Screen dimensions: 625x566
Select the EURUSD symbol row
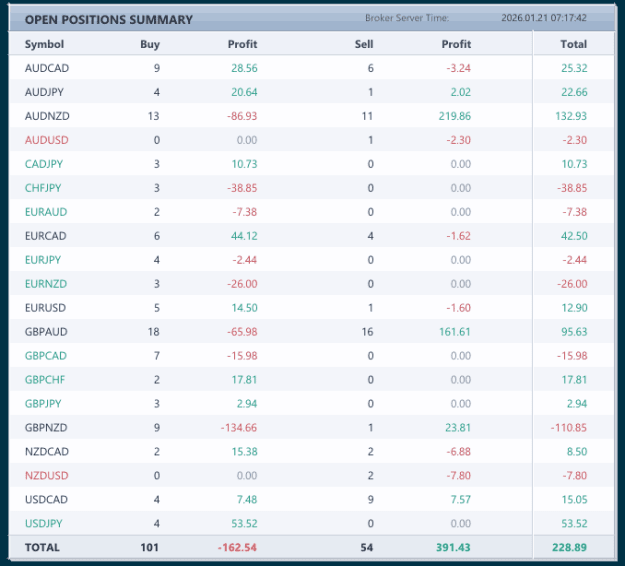[311, 308]
